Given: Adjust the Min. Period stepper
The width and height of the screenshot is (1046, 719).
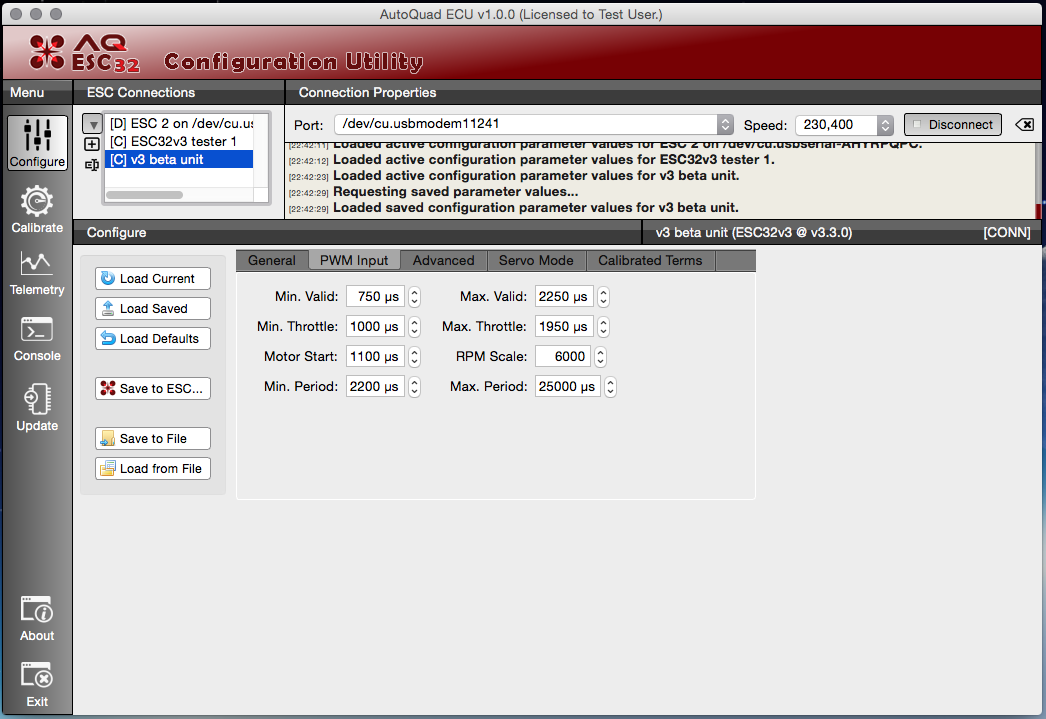Looking at the screenshot, I should [414, 387].
